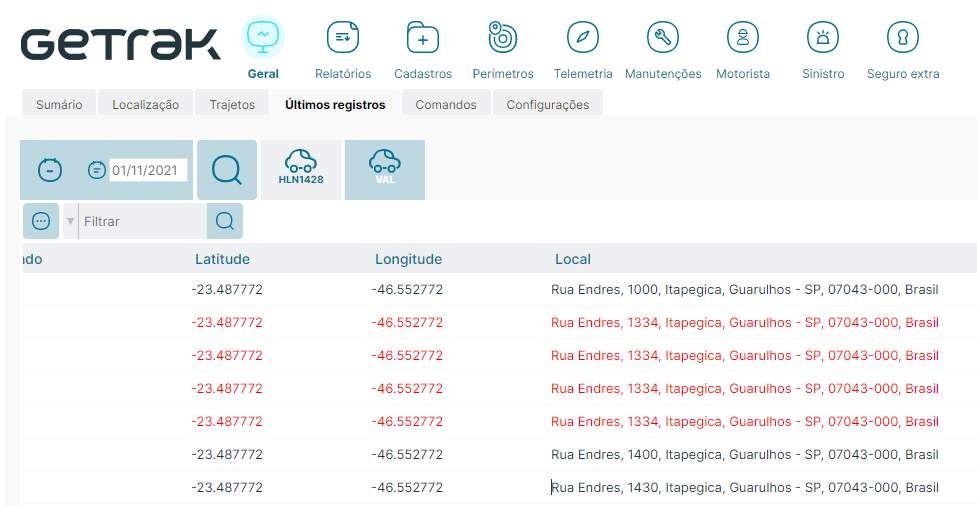The width and height of the screenshot is (977, 506).
Task: Click longitude in Rua Endres, 1430 row
Action: click(407, 487)
